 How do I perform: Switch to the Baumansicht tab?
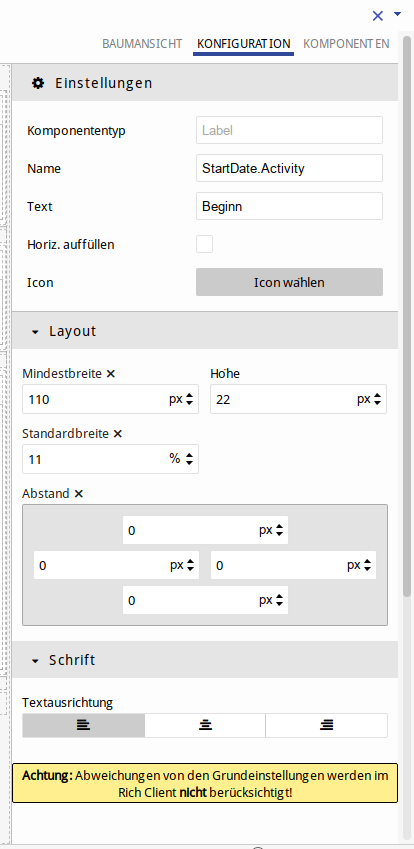(x=142, y=44)
